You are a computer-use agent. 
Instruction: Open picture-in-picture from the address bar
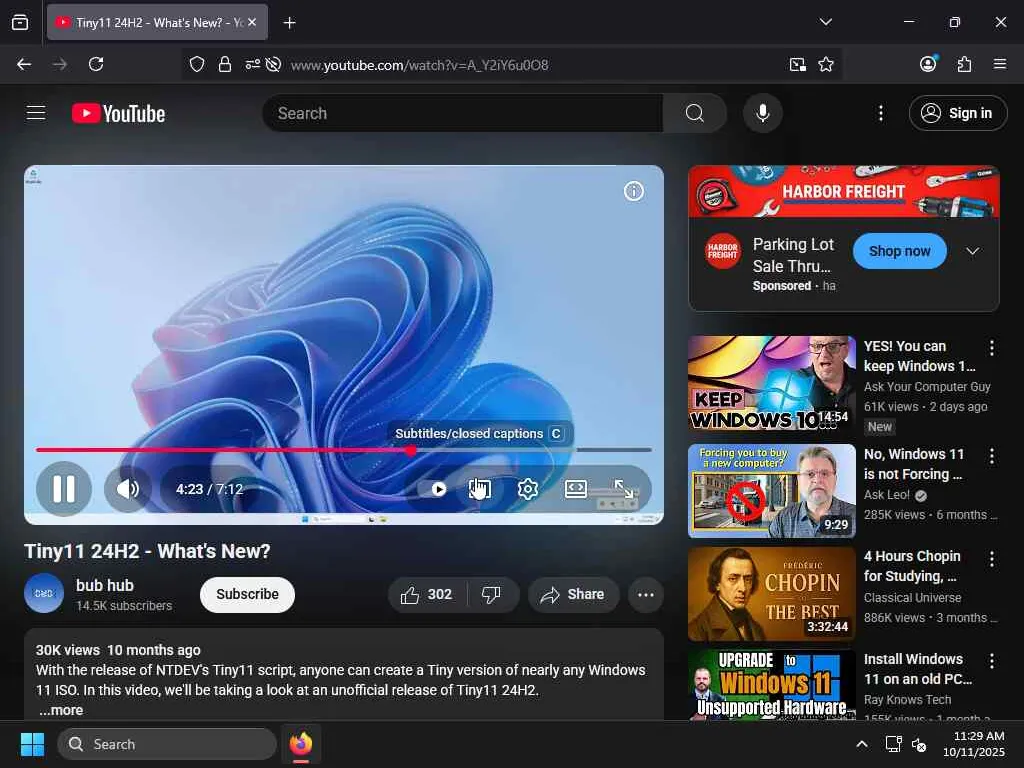point(797,64)
